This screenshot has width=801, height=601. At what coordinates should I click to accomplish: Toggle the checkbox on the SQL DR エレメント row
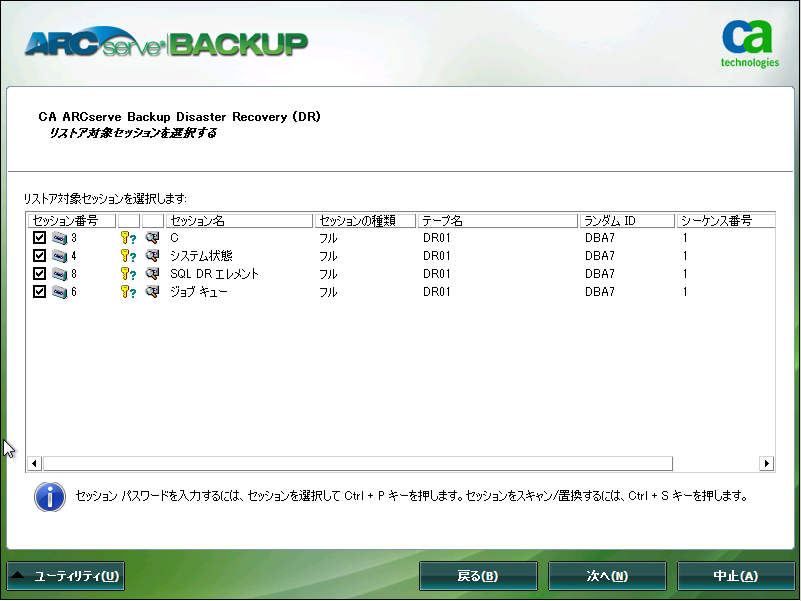coord(40,273)
